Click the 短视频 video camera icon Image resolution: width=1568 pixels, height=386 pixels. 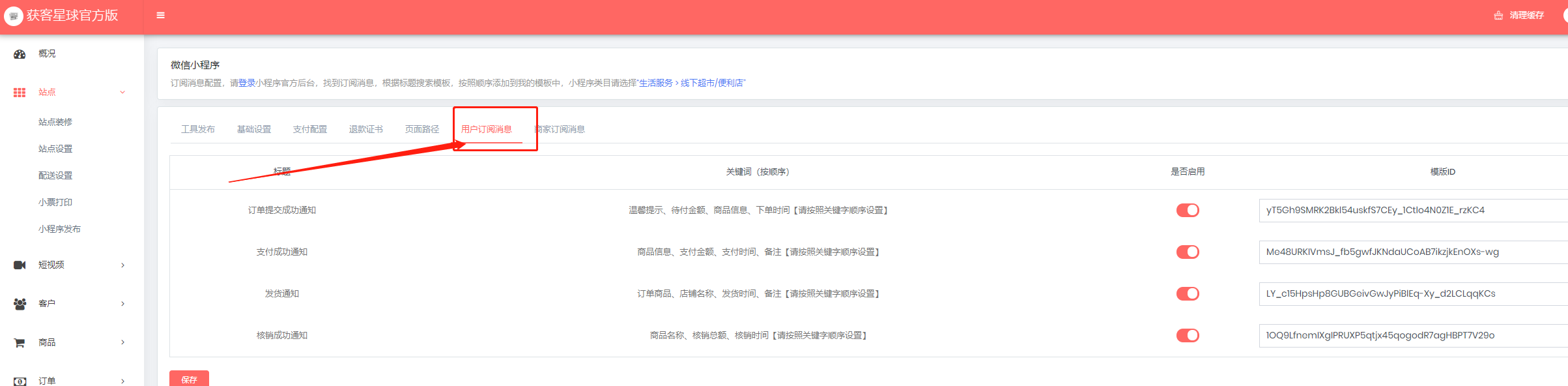coord(20,265)
